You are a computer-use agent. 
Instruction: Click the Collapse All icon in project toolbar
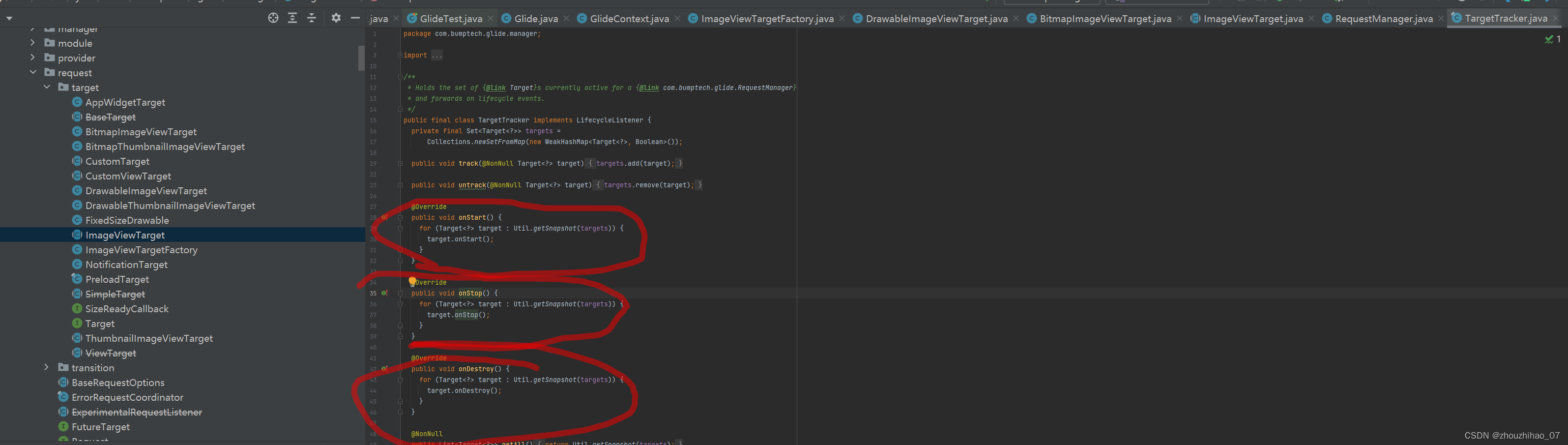click(x=312, y=18)
